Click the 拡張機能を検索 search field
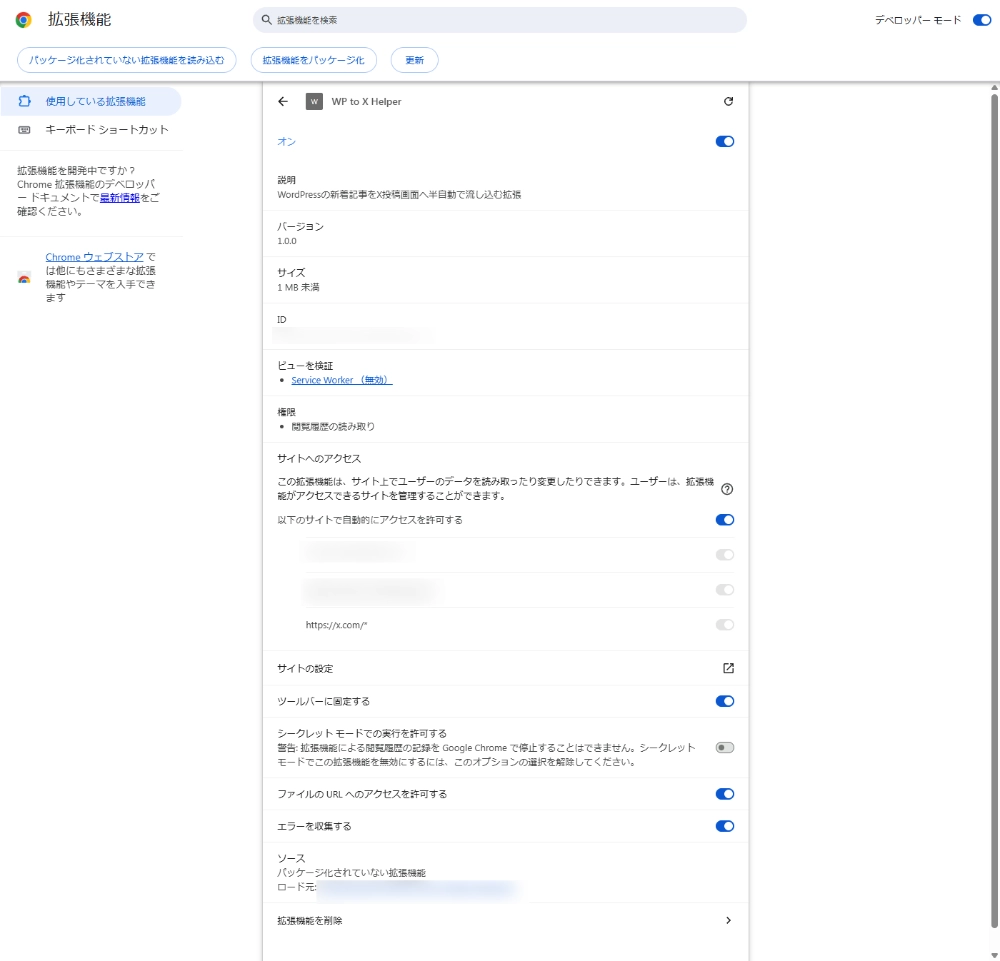The width and height of the screenshot is (1000, 961). click(x=500, y=20)
